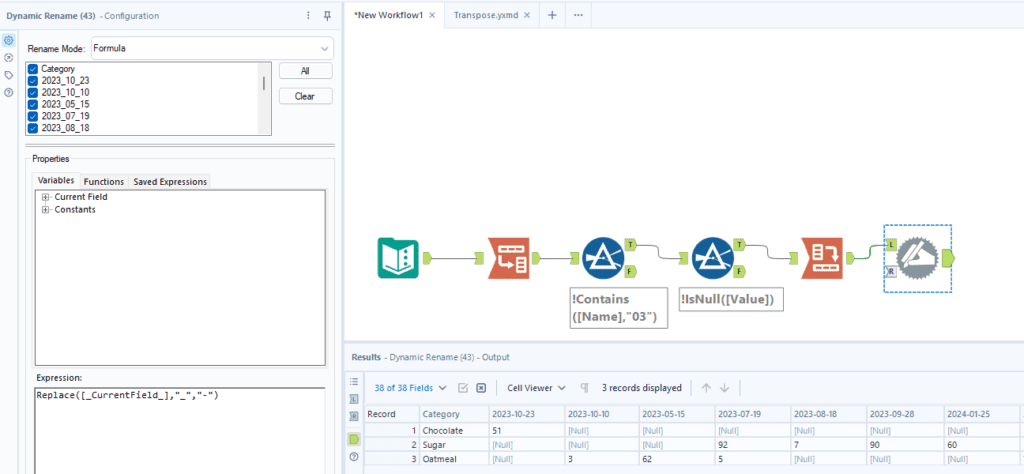Select the Input Data tool on canvas
Screen dimensions: 1024x474
(x=400, y=260)
